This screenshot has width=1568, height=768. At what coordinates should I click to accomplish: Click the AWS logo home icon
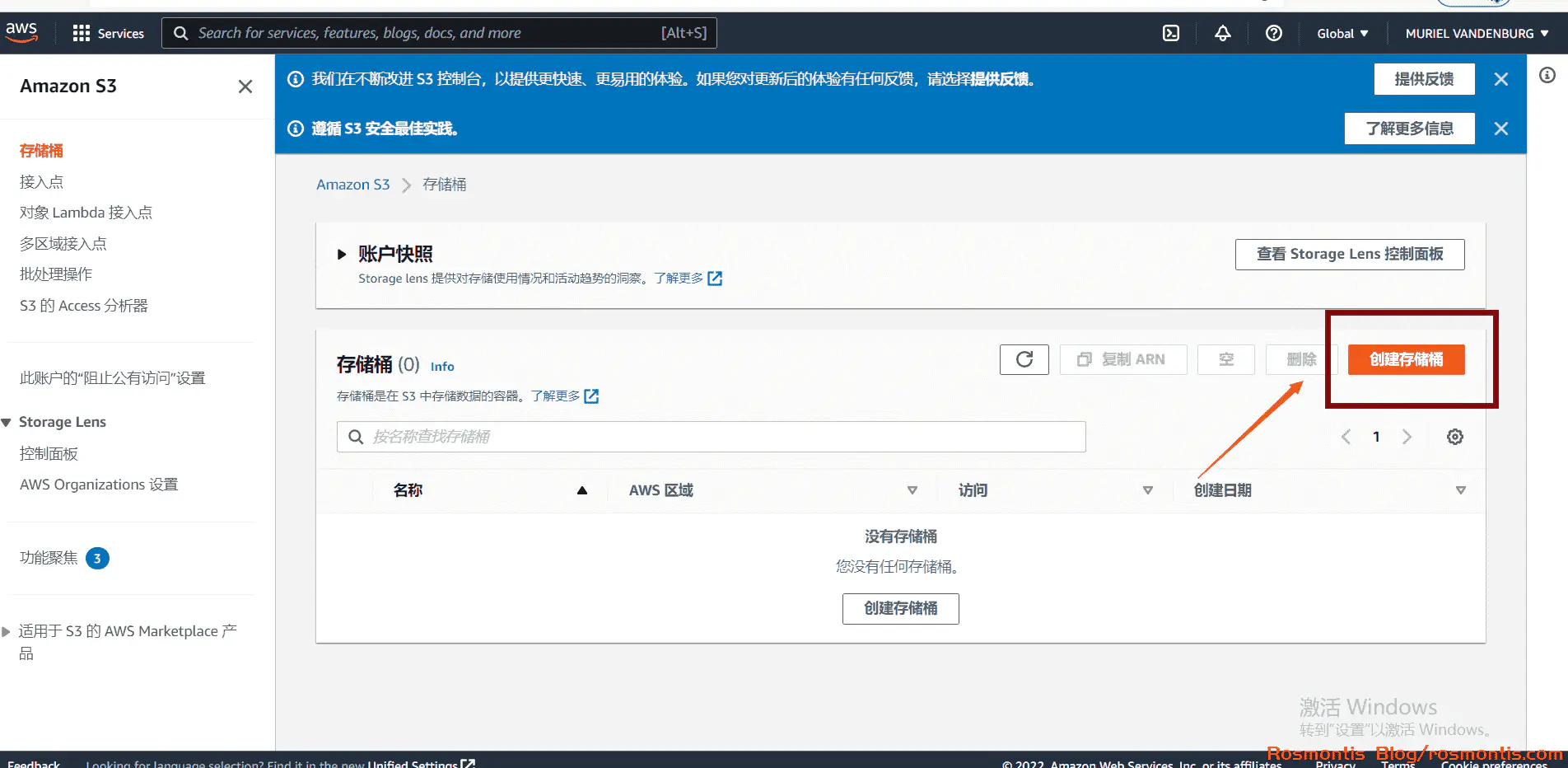[x=21, y=33]
